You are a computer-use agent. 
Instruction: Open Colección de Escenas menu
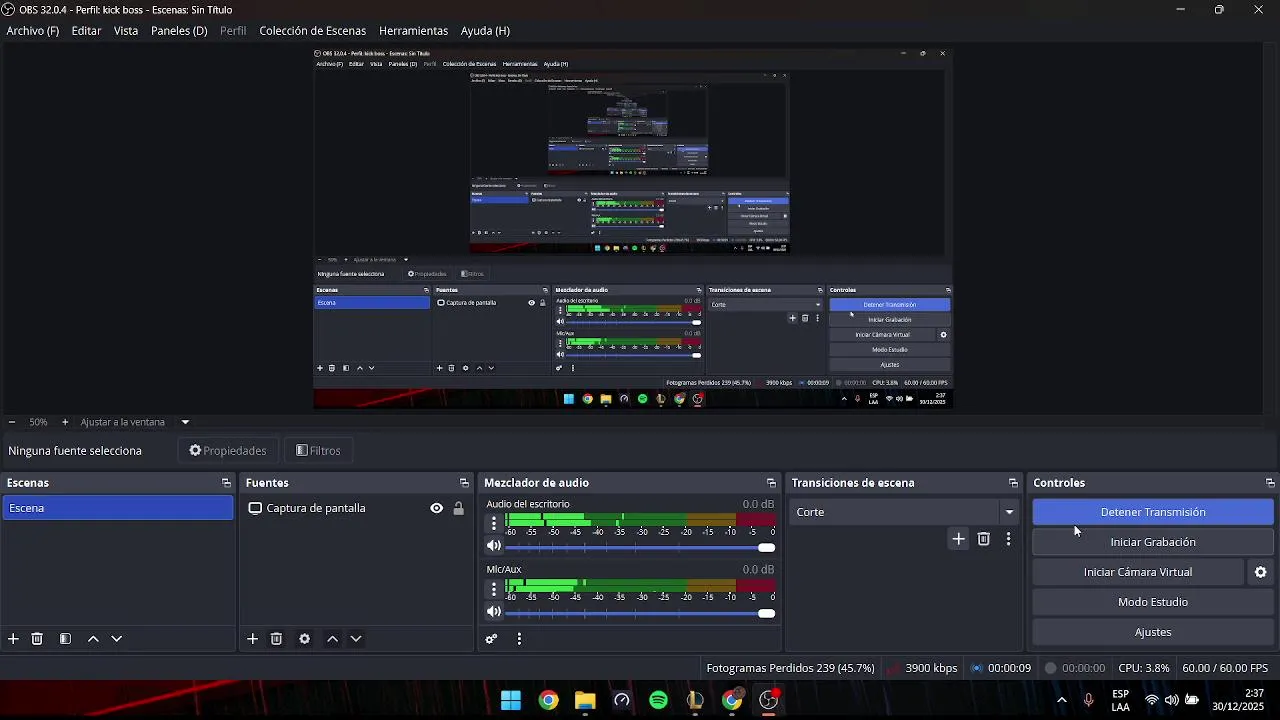coord(312,31)
